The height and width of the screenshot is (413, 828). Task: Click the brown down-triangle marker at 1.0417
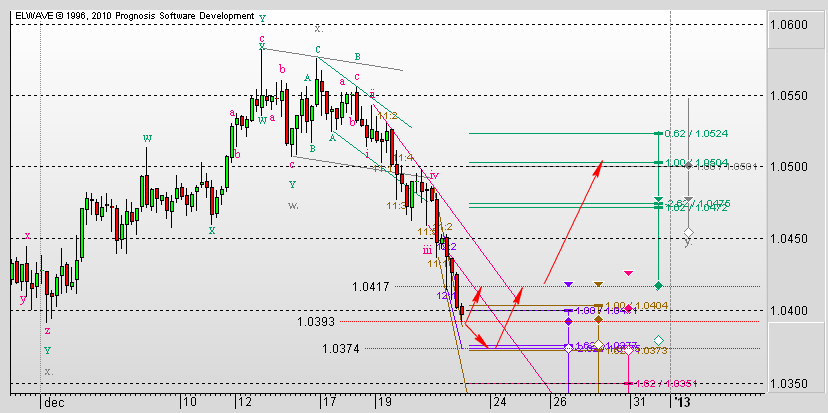pyautogui.click(x=598, y=284)
